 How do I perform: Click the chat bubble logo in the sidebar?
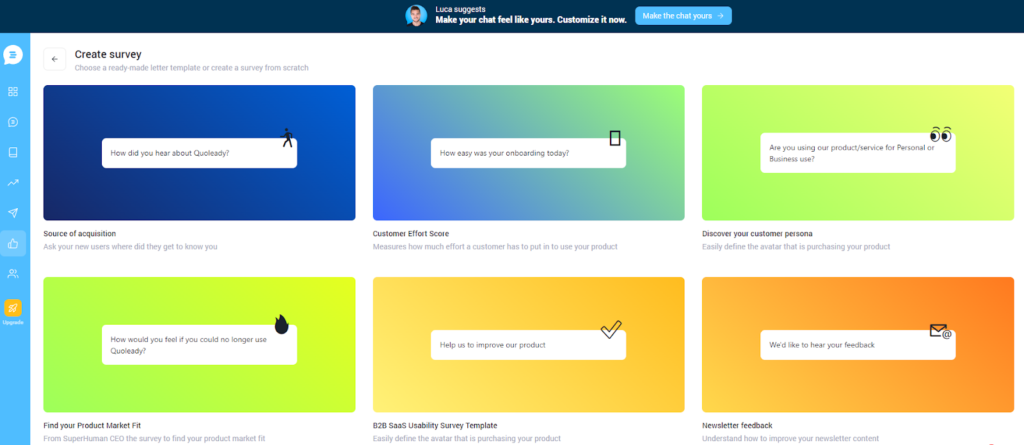click(13, 55)
